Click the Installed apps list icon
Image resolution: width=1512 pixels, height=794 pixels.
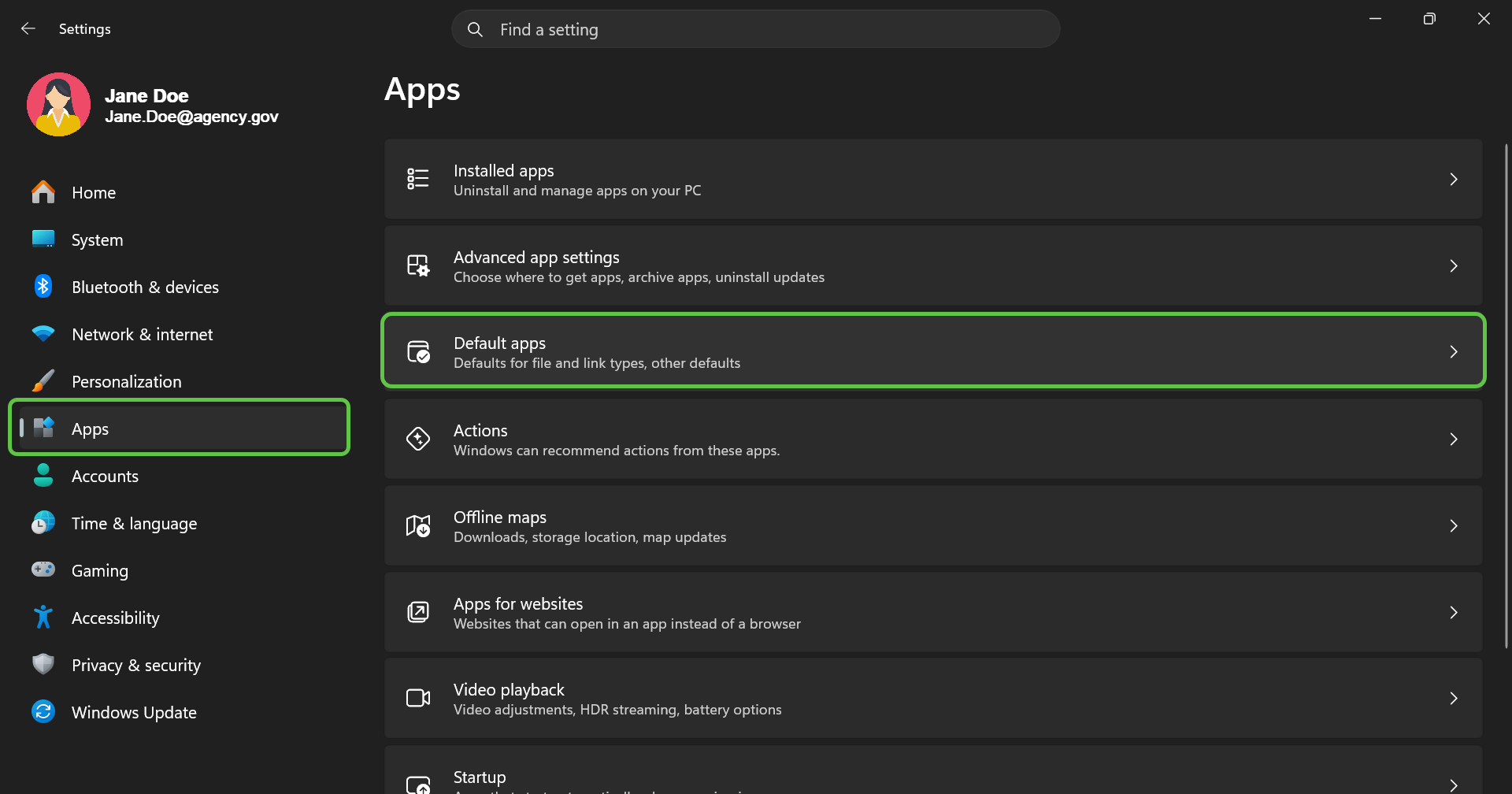pos(418,179)
